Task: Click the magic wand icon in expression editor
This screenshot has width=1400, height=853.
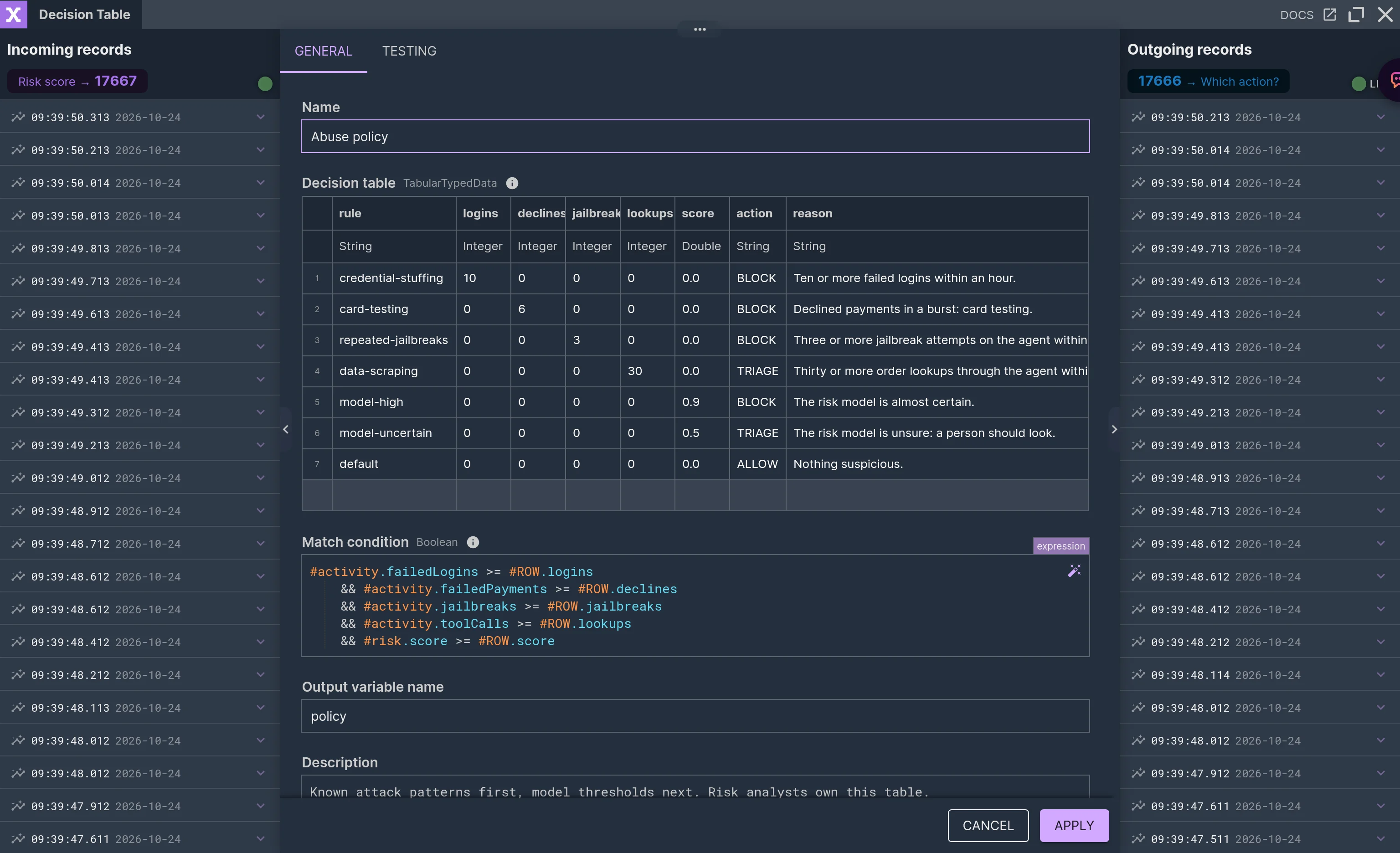Action: tap(1074, 571)
